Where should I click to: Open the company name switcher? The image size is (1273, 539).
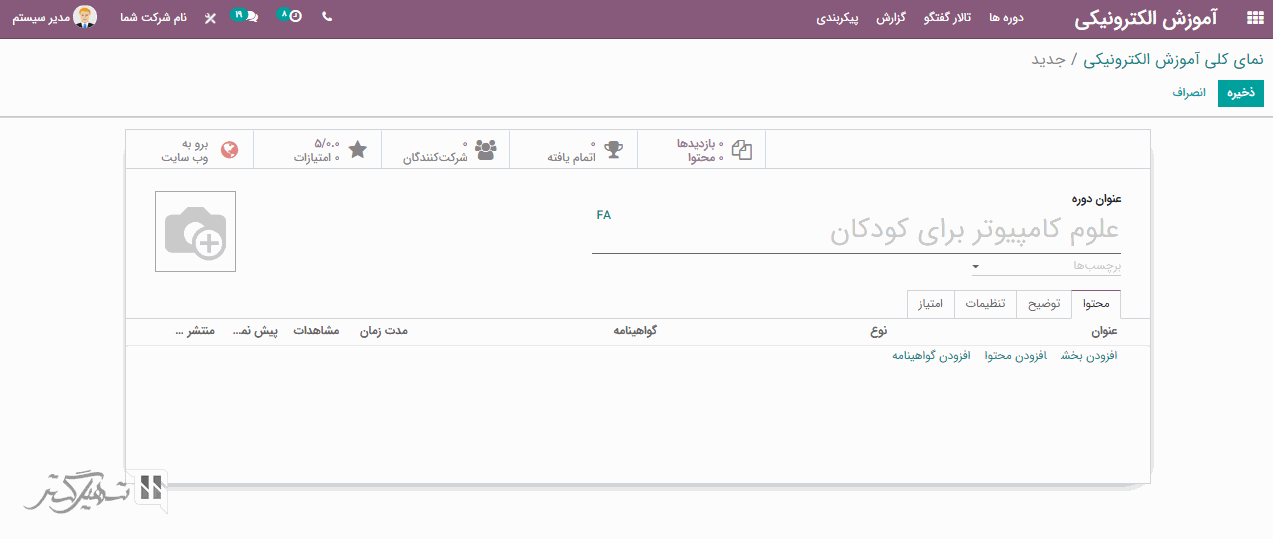pos(153,18)
